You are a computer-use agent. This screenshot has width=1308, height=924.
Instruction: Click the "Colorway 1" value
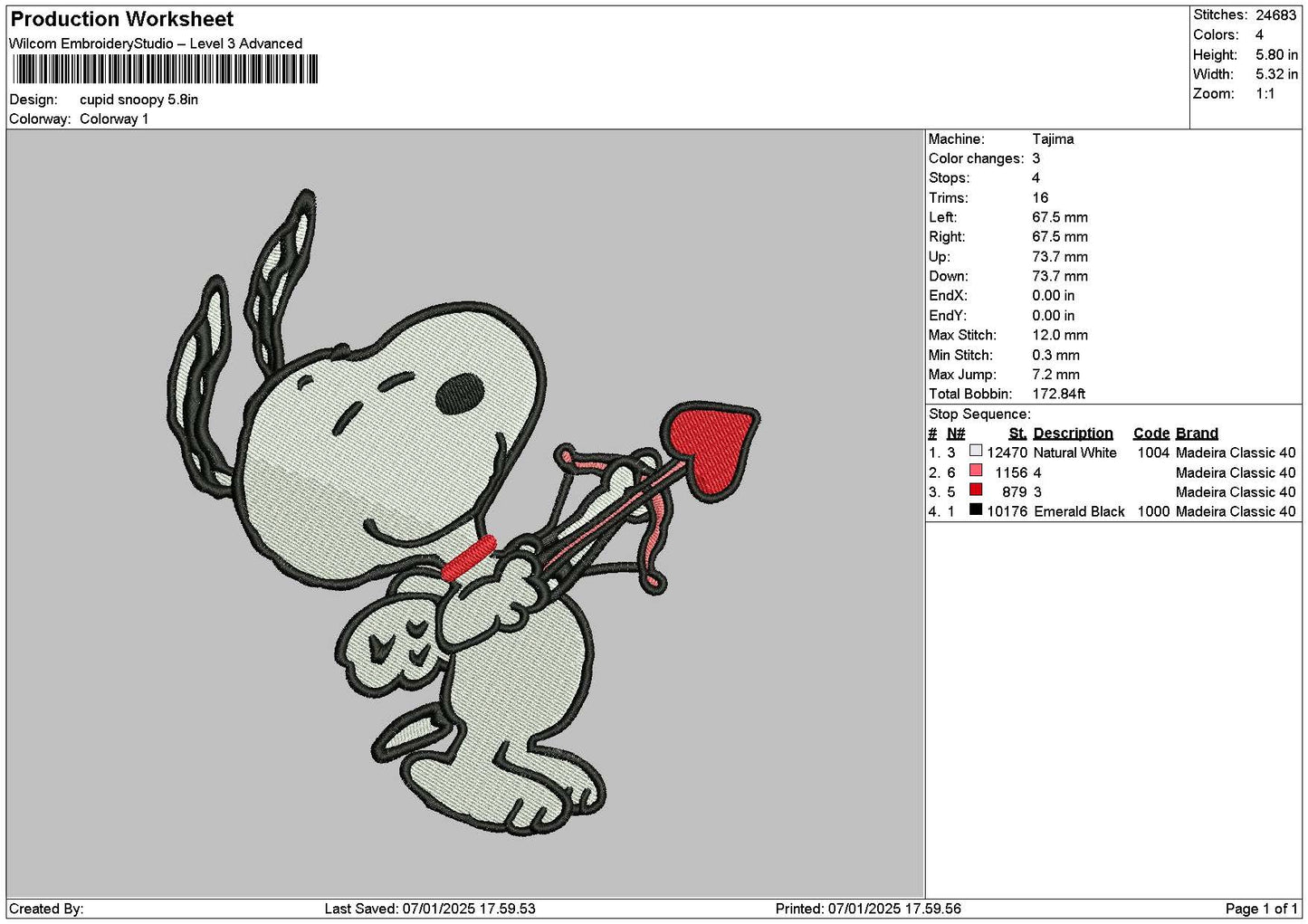(x=114, y=119)
